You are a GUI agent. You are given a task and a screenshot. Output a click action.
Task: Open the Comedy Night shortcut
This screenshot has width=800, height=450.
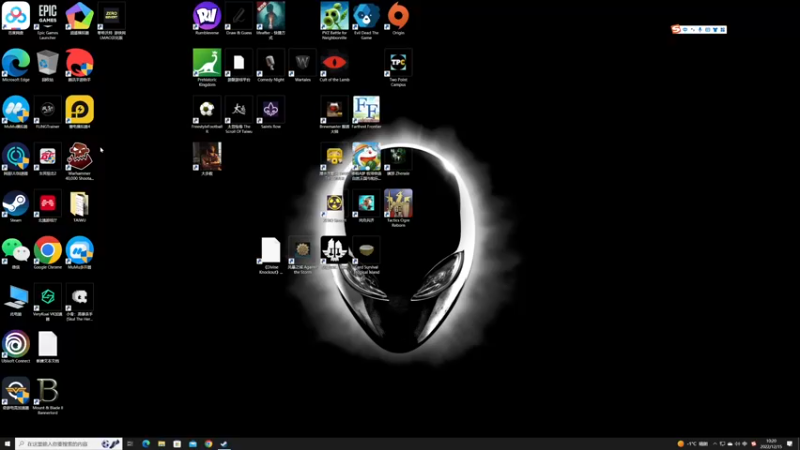pos(270,65)
